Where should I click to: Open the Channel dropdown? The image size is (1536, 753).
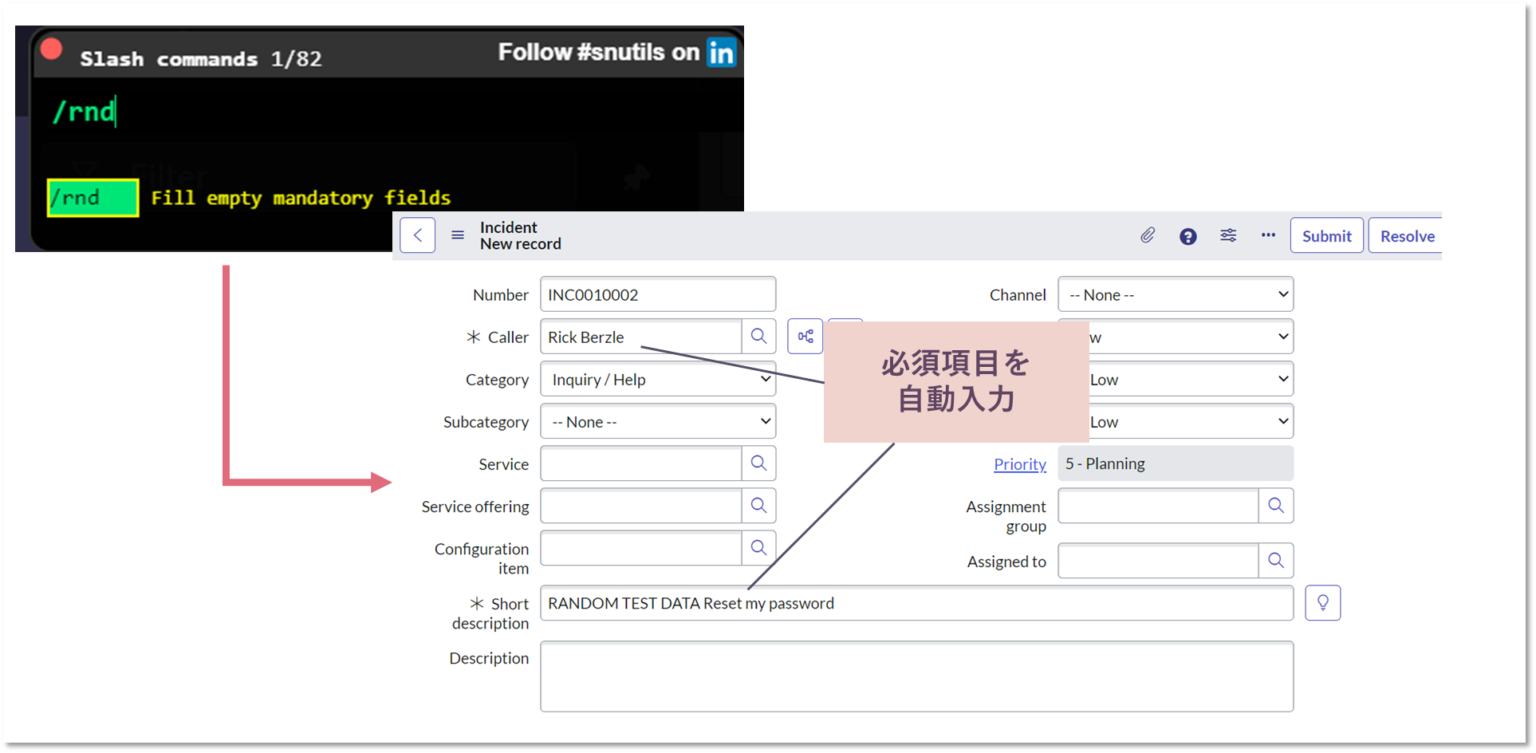[1176, 293]
